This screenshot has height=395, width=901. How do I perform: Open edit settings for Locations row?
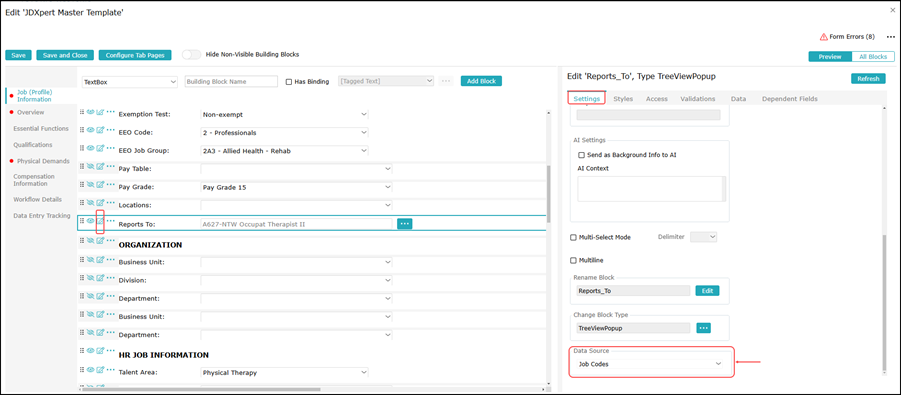point(100,204)
